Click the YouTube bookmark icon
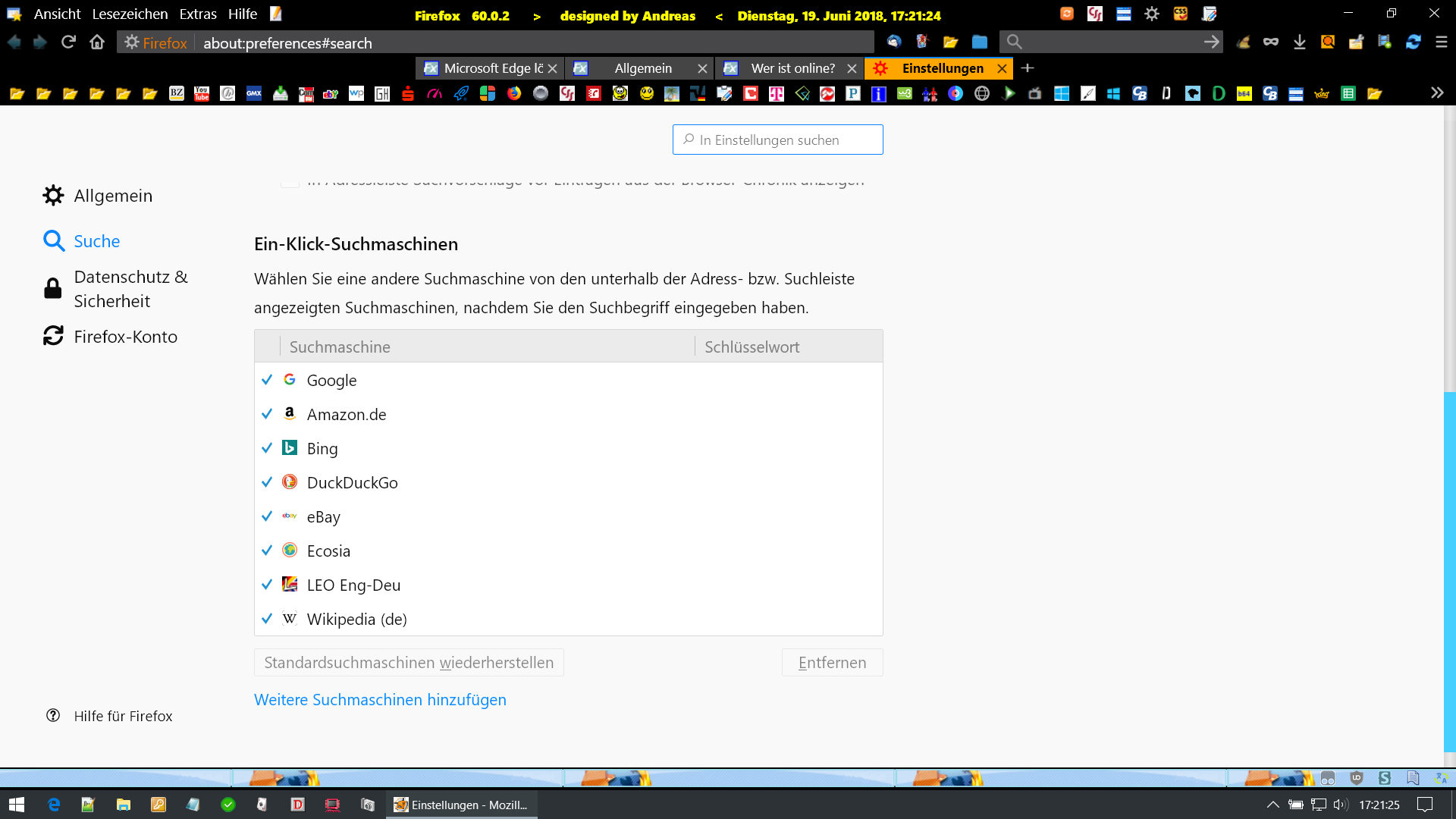This screenshot has width=1456, height=819. coord(202,93)
